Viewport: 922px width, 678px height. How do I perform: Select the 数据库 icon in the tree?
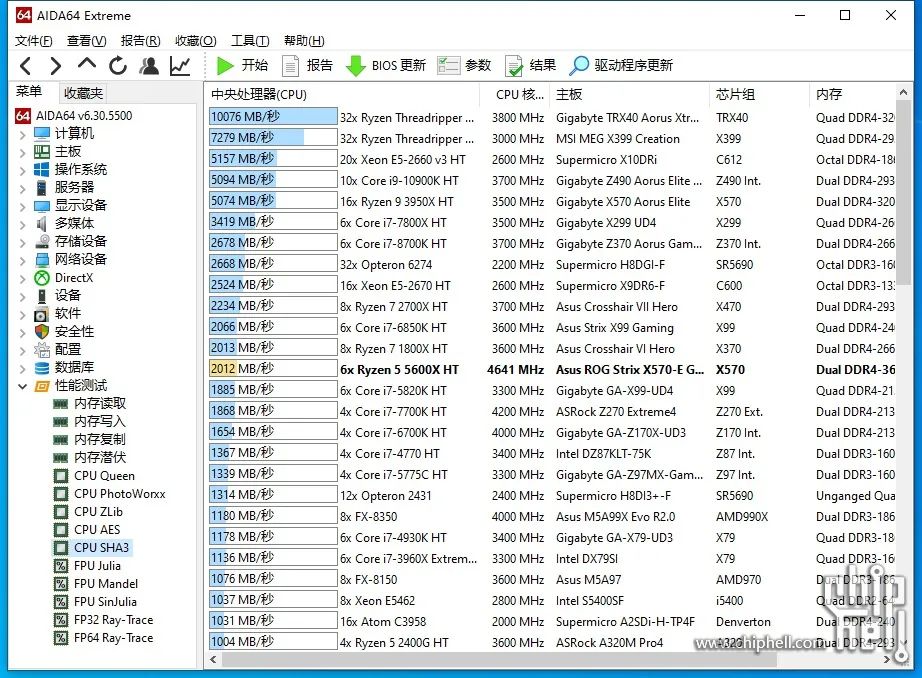pyautogui.click(x=42, y=368)
